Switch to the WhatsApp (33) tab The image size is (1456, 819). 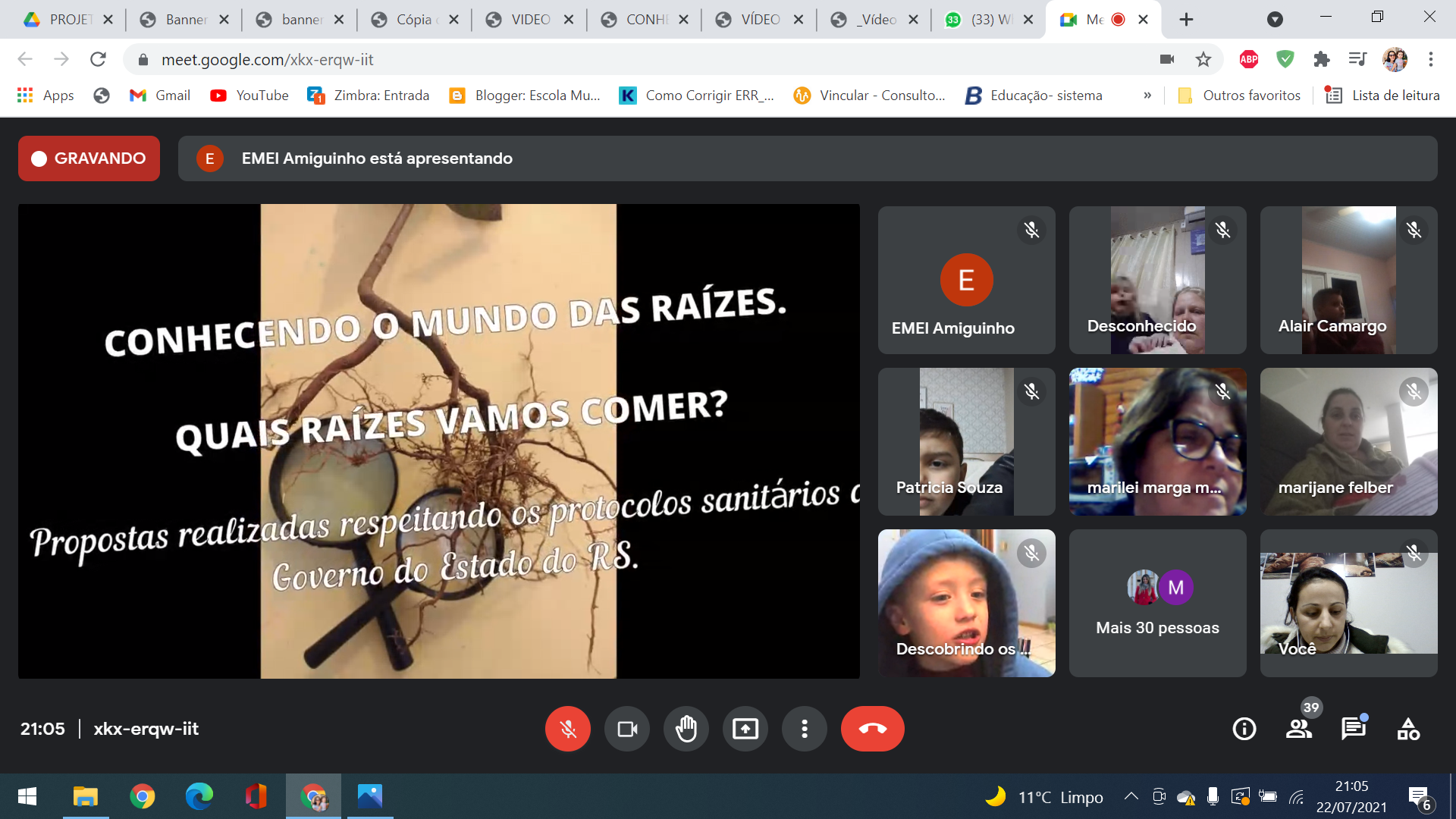[x=986, y=20]
